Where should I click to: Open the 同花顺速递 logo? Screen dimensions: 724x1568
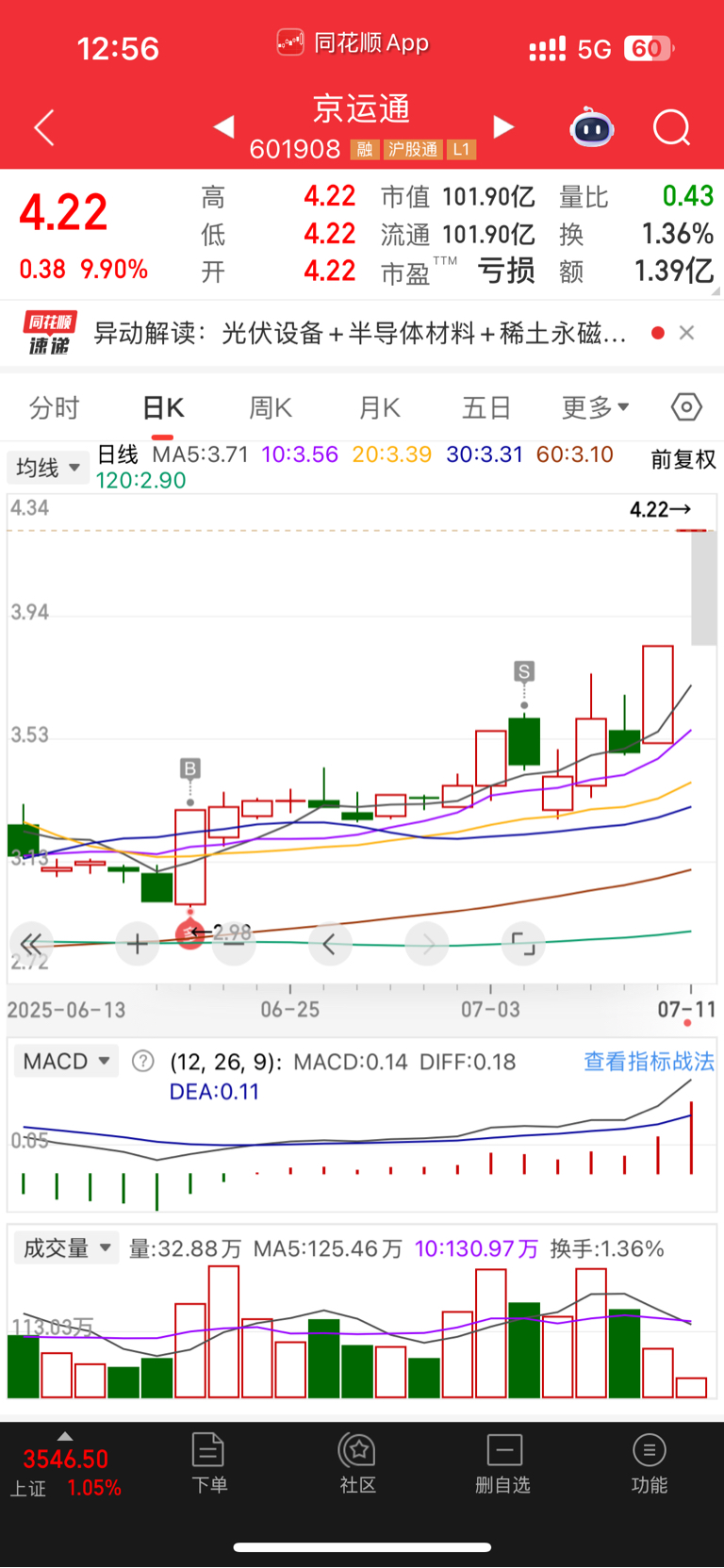pos(49,334)
